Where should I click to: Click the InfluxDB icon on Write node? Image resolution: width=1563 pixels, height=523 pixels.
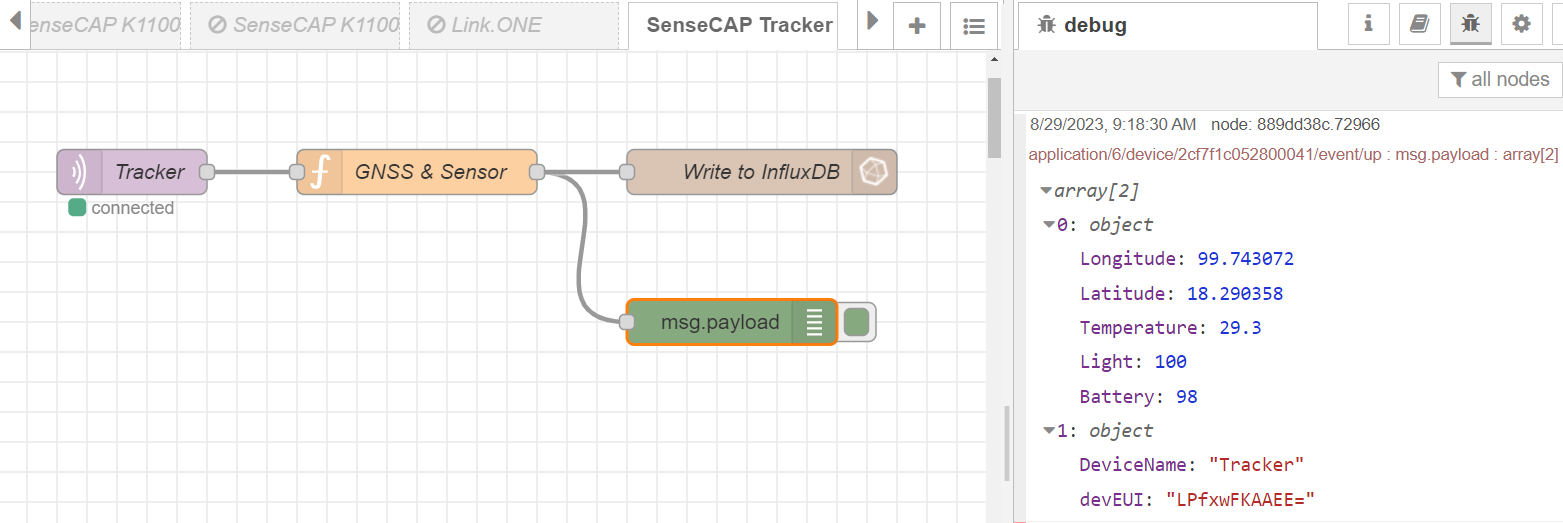pos(874,172)
